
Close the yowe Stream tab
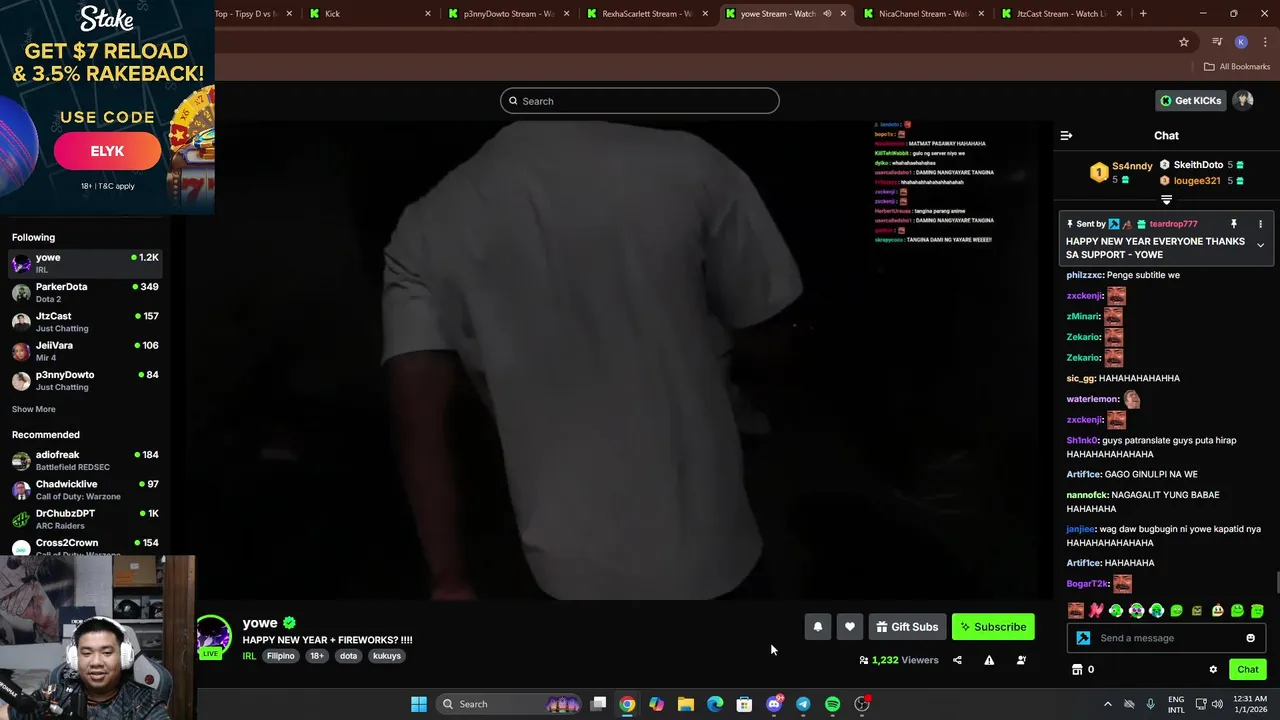tap(842, 14)
